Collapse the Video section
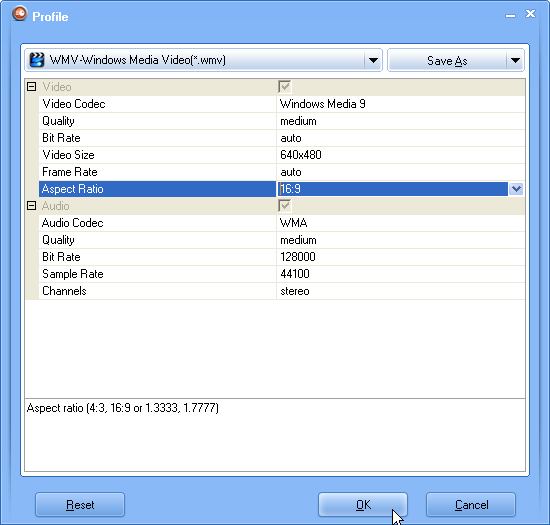Image resolution: width=550 pixels, height=525 pixels. pos(32,87)
